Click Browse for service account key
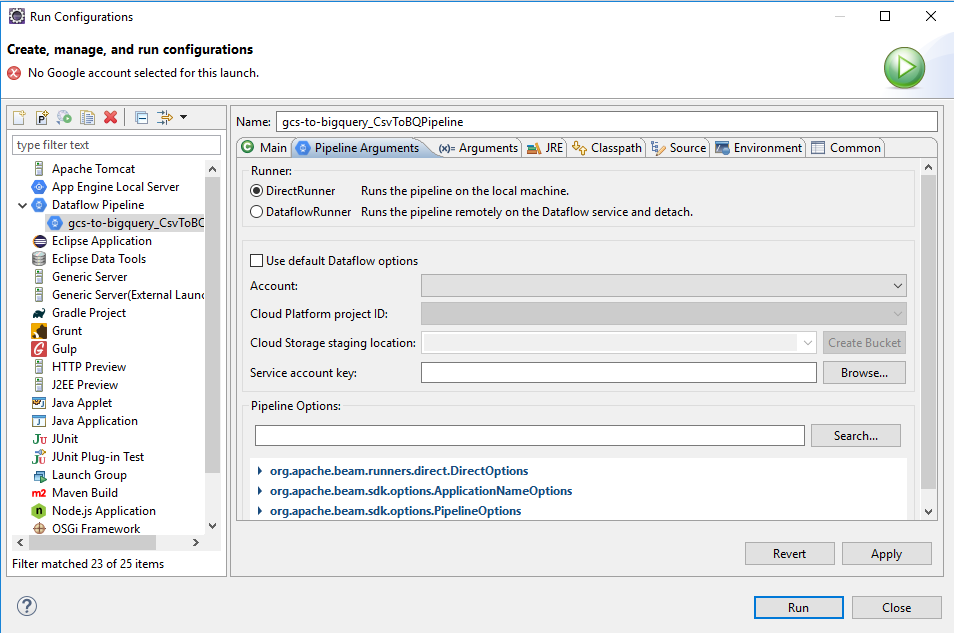Screen dimensions: 954x633 864,372
